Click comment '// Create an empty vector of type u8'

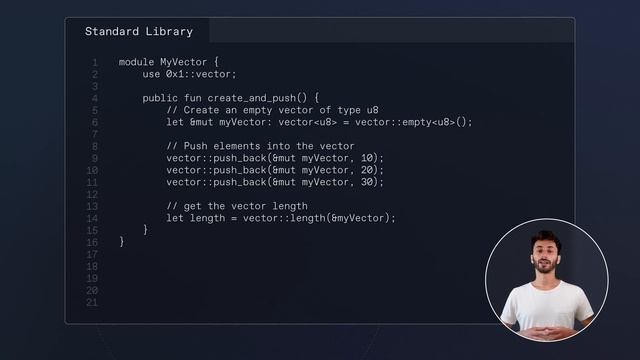pyautogui.click(x=273, y=110)
